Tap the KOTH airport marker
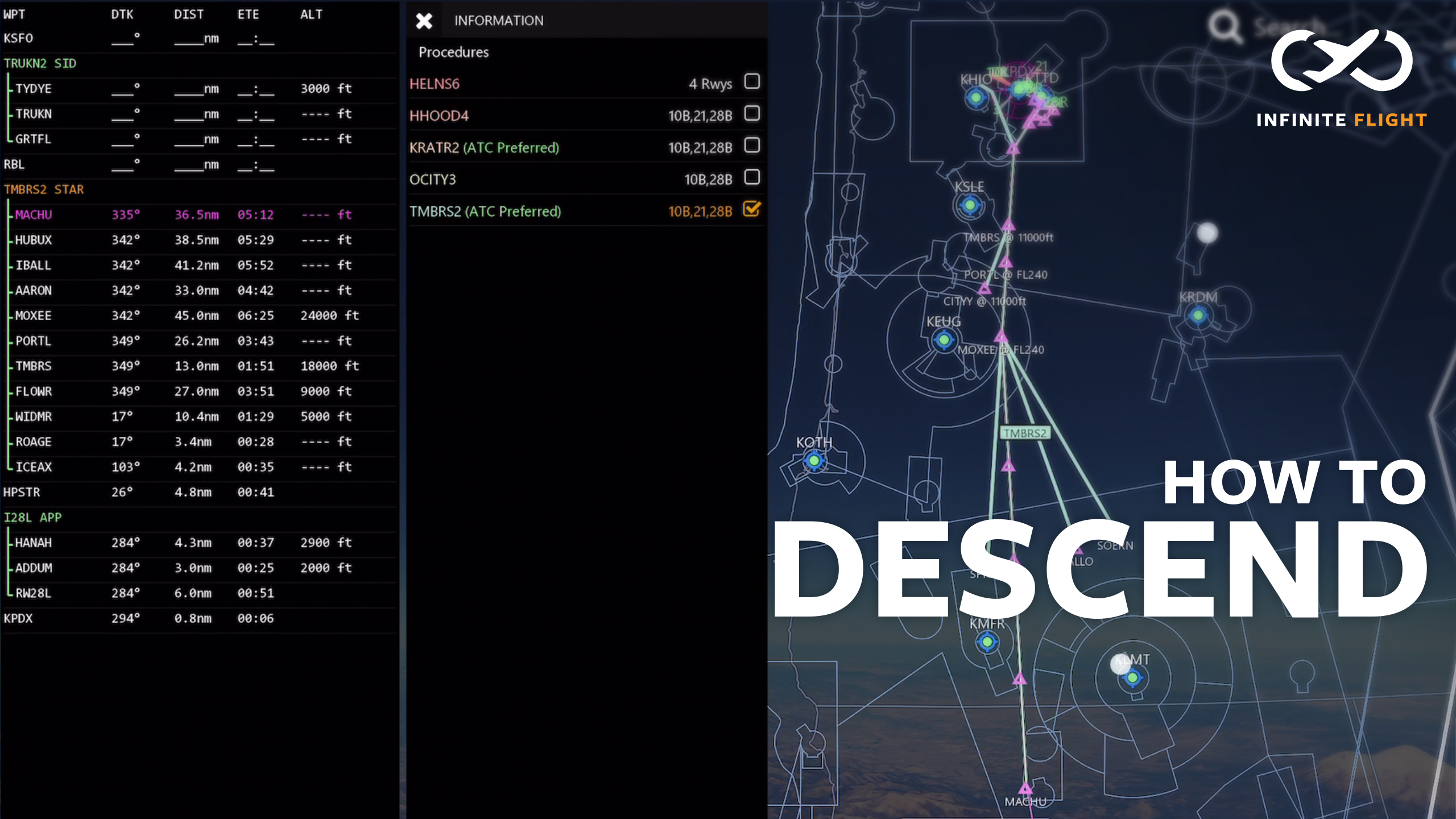Viewport: 1456px width, 819px height. click(x=814, y=460)
